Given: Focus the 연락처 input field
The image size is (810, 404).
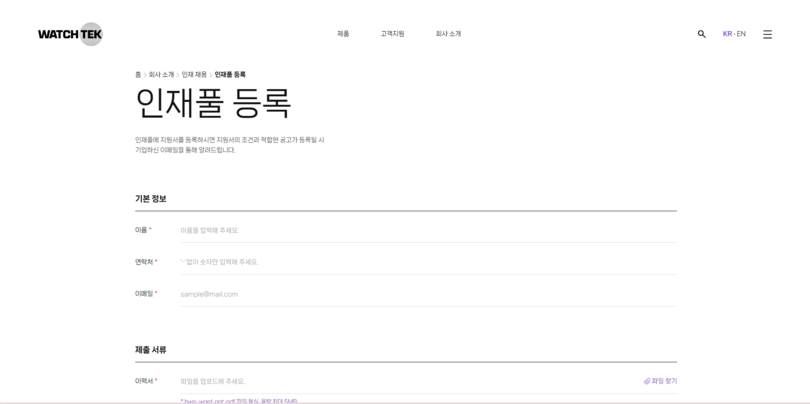Looking at the screenshot, I should pos(428,262).
